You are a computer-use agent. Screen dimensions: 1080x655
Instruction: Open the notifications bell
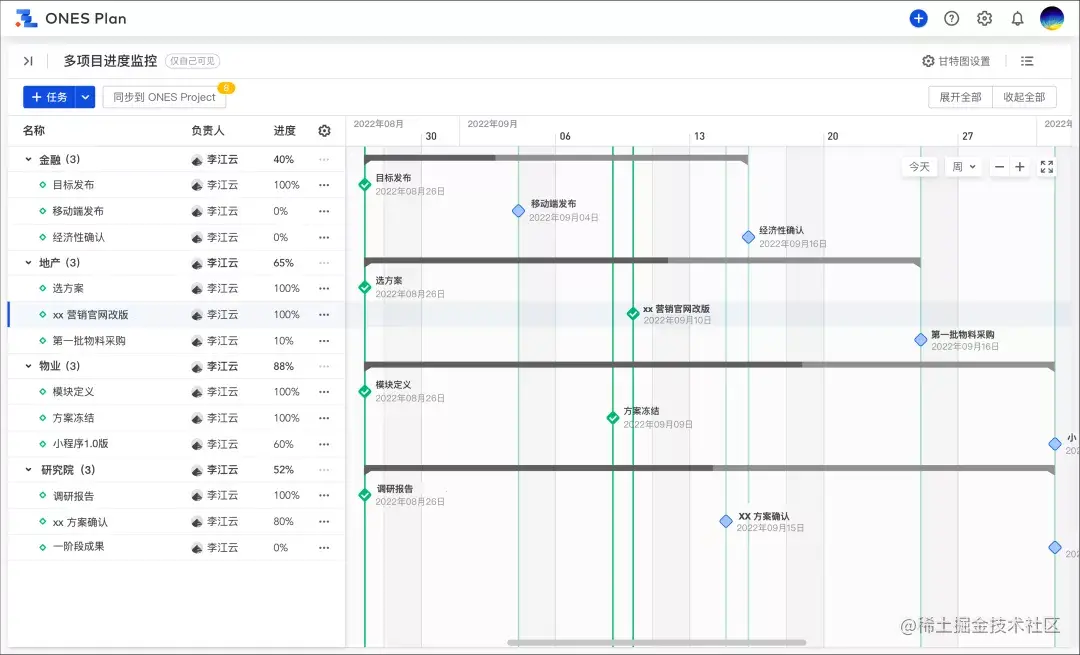pyautogui.click(x=1017, y=18)
